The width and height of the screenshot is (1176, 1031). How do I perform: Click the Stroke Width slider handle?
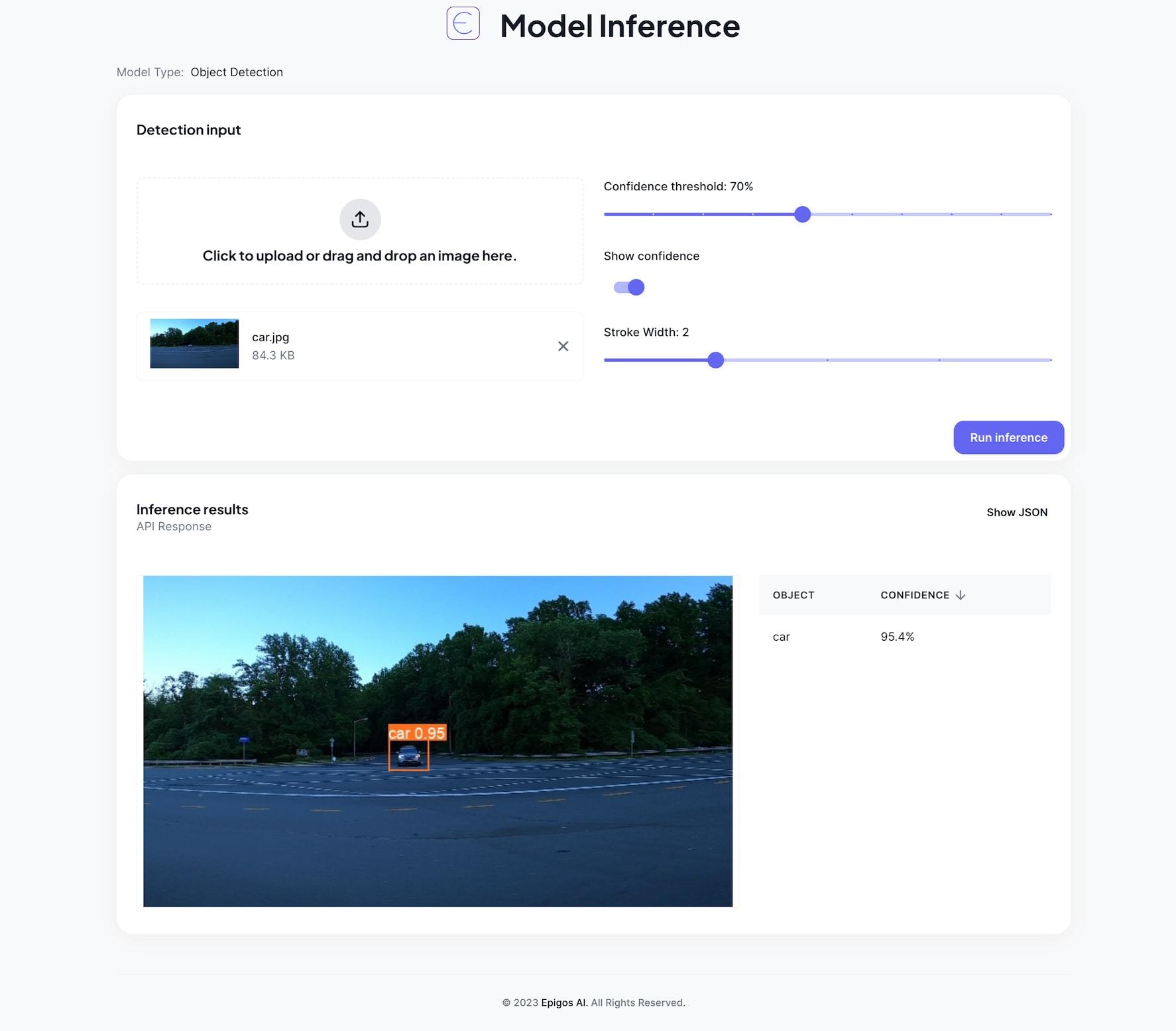pos(715,360)
